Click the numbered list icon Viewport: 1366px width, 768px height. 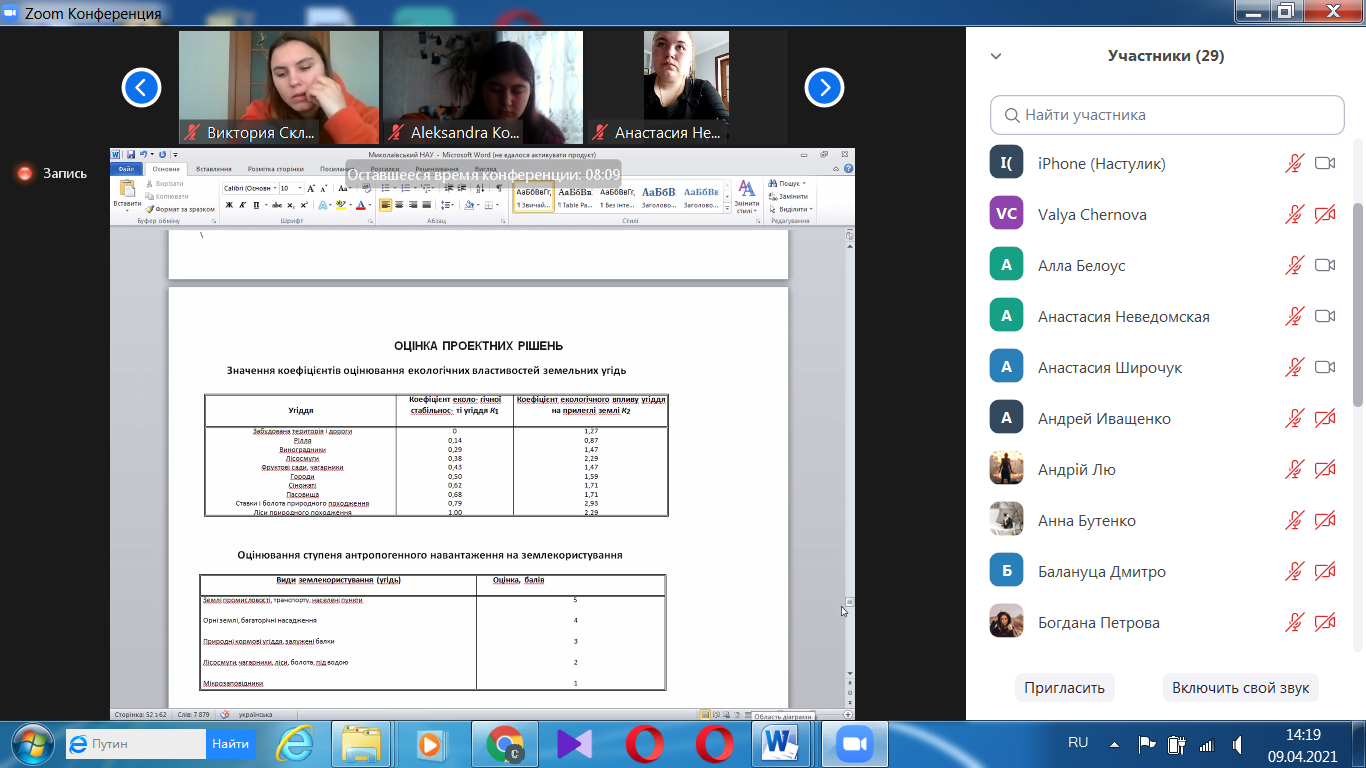point(405,188)
